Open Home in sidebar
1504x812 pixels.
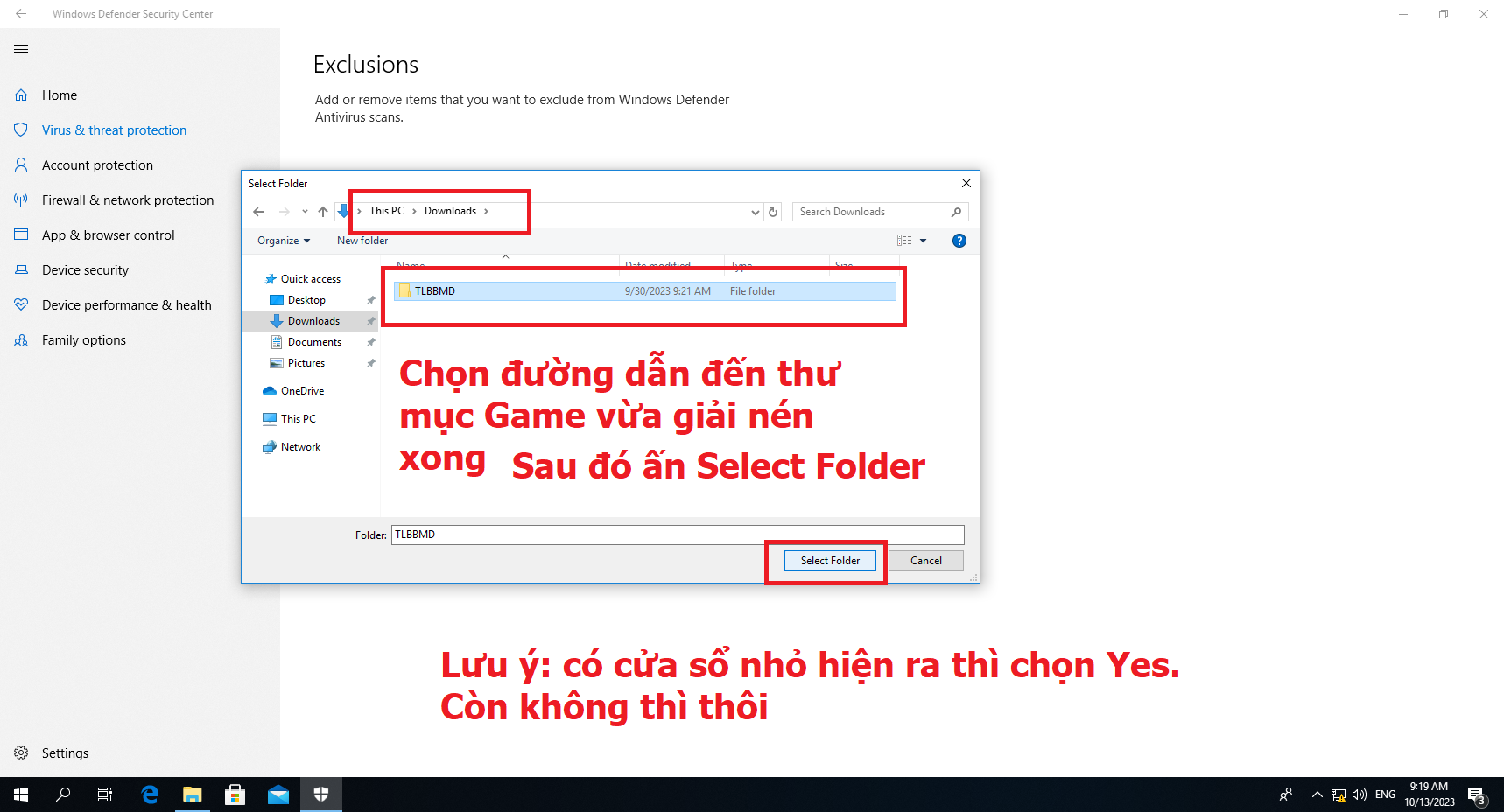[x=60, y=95]
